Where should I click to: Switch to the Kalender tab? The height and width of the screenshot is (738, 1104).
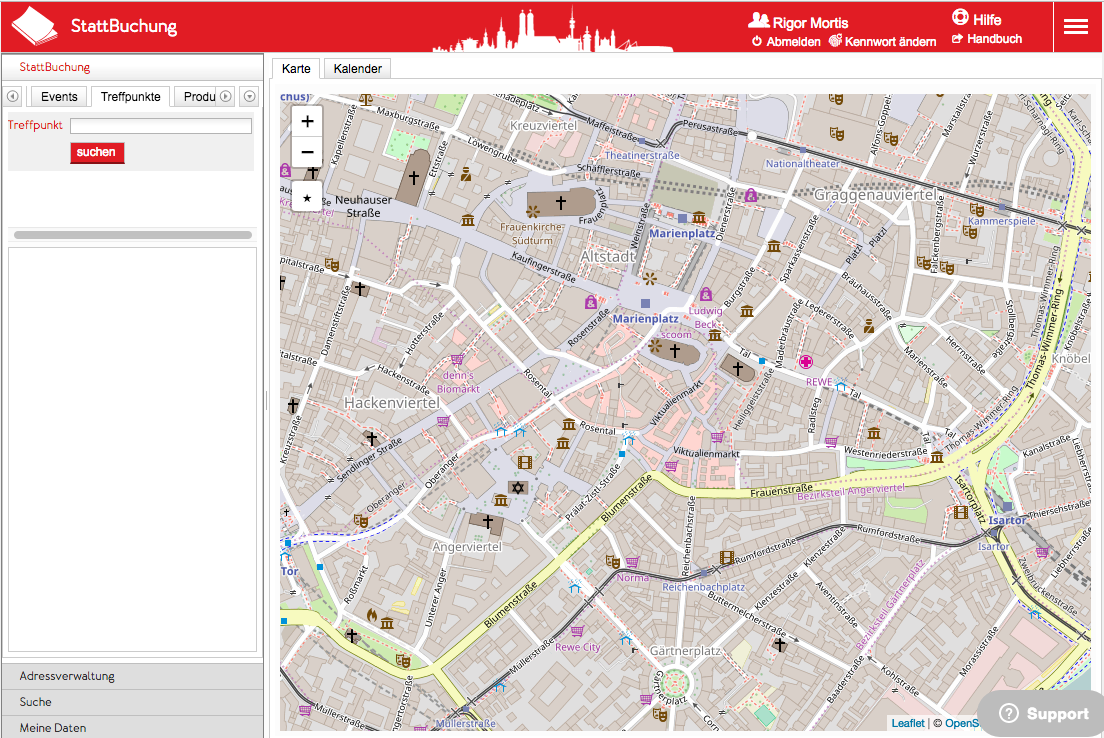357,69
